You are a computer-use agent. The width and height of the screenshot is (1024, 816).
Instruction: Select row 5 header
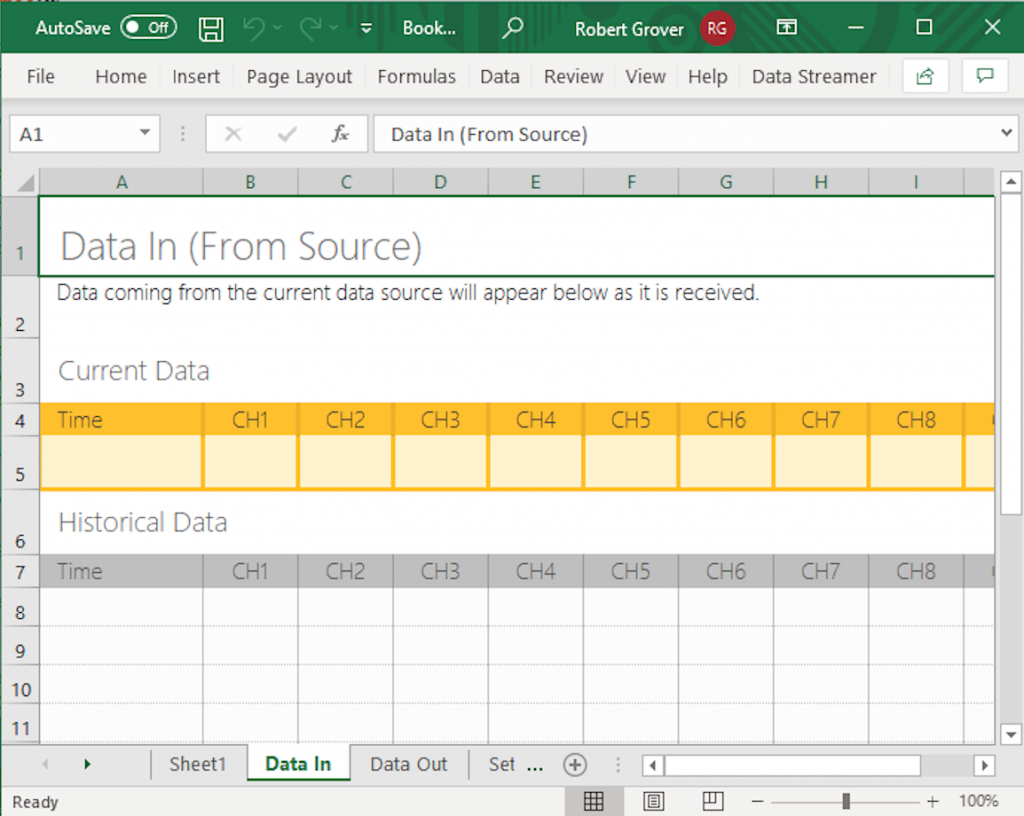click(x=20, y=462)
